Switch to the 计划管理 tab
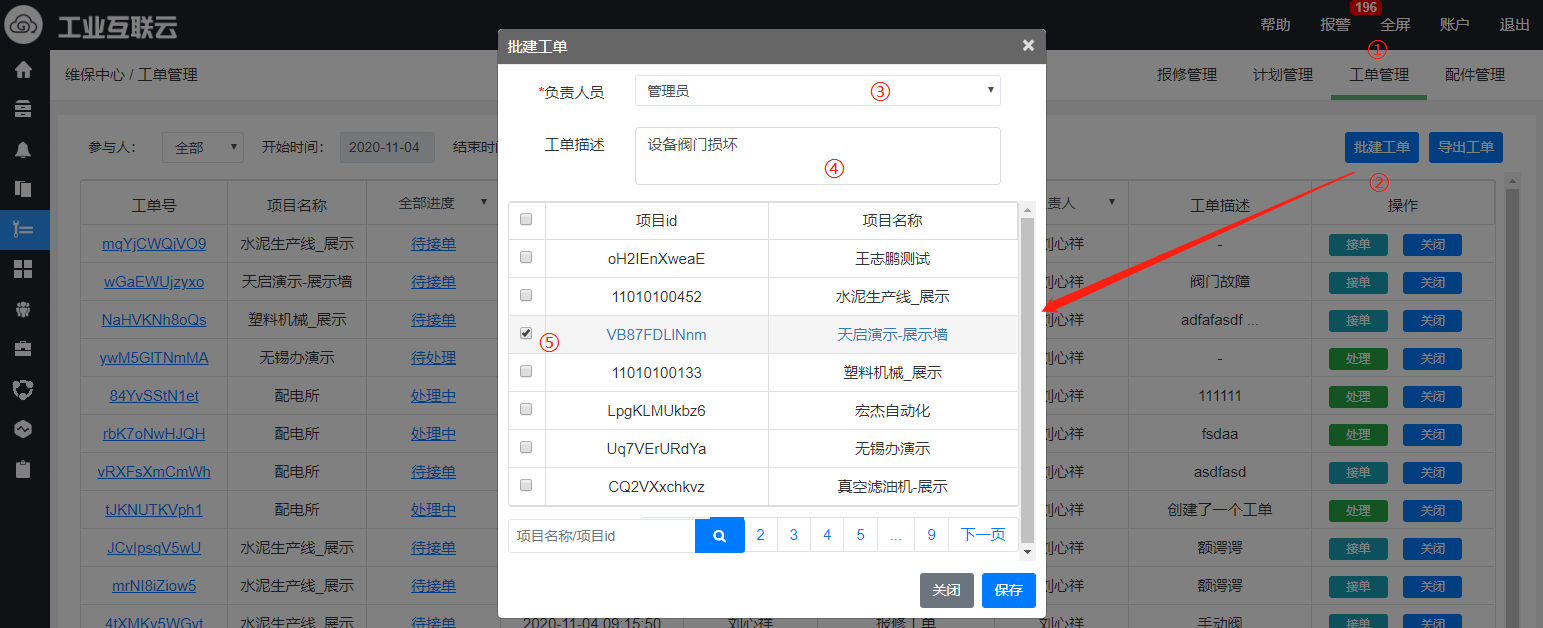This screenshot has height=628, width=1543. [1283, 75]
